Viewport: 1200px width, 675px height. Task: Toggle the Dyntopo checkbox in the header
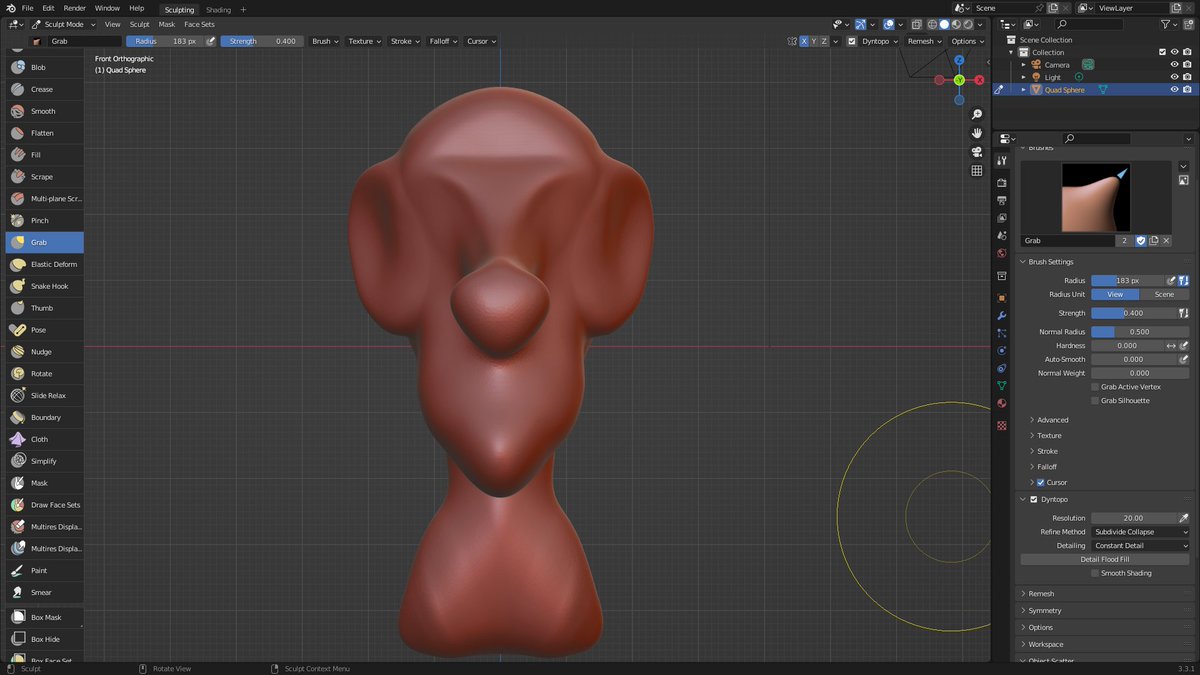pyautogui.click(x=853, y=41)
